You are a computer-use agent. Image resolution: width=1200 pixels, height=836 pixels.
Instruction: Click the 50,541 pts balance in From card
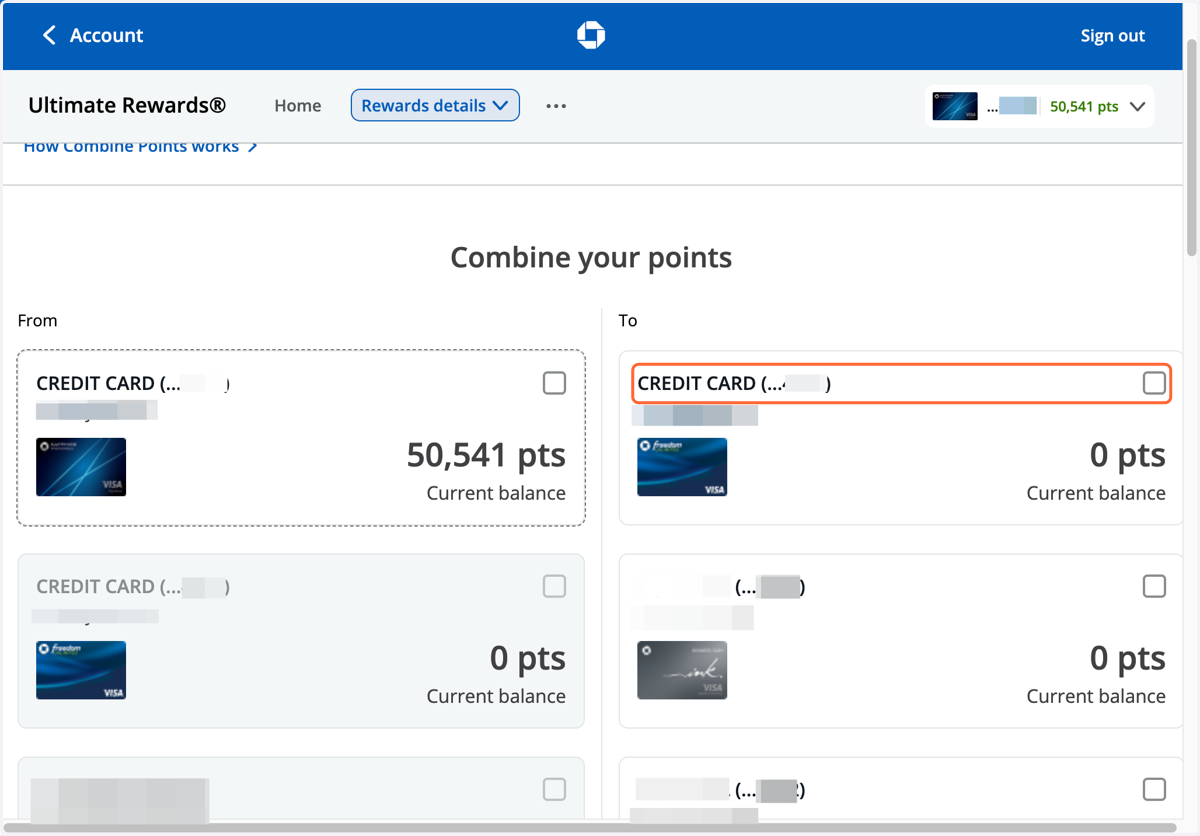pyautogui.click(x=486, y=456)
